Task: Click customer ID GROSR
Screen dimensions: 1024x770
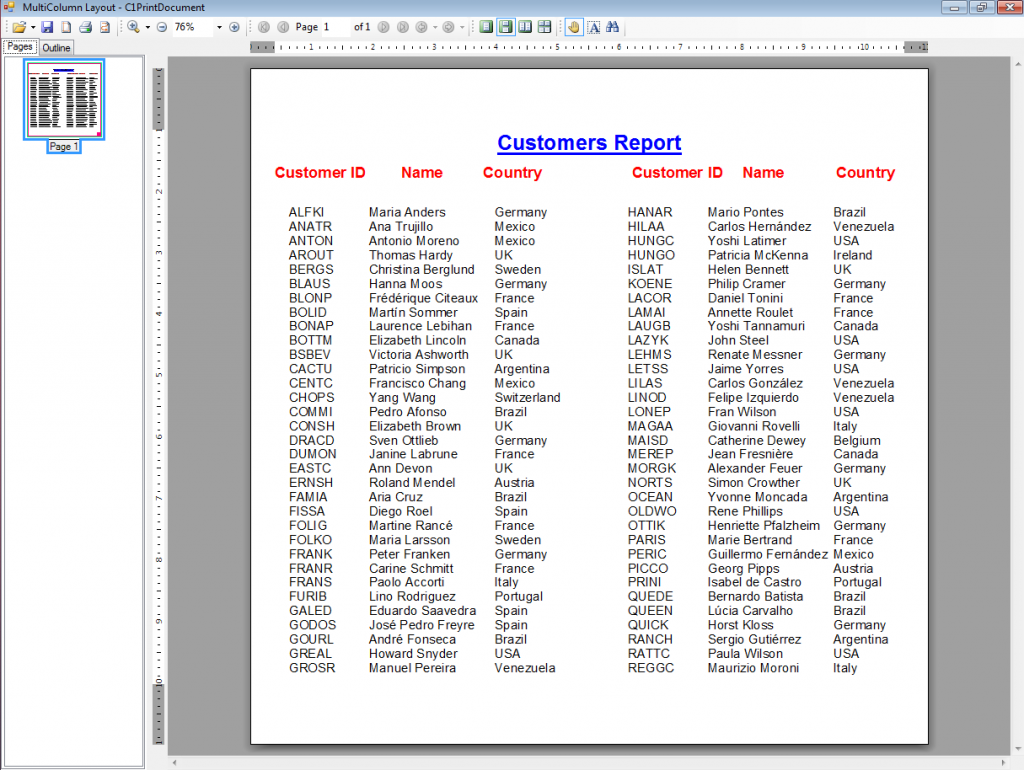Action: (x=312, y=668)
